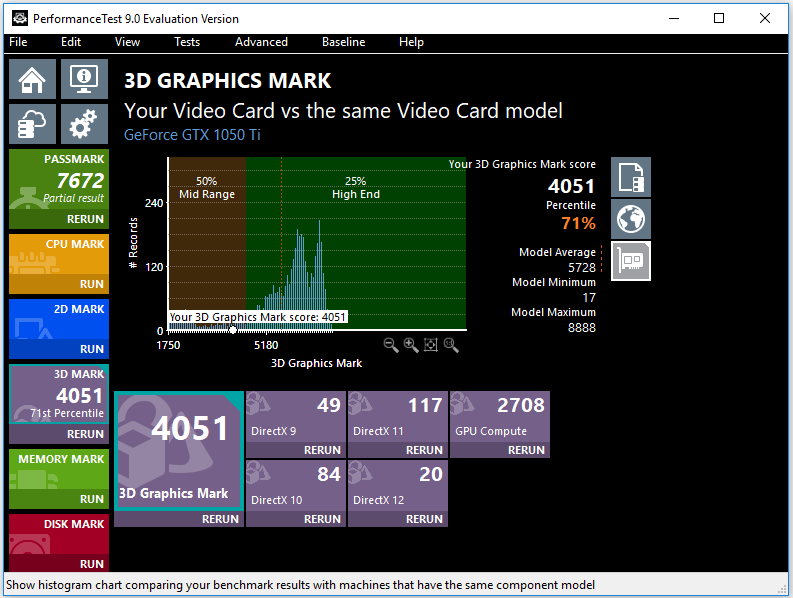Open the settings gears icon
793x598 pixels.
(x=84, y=124)
